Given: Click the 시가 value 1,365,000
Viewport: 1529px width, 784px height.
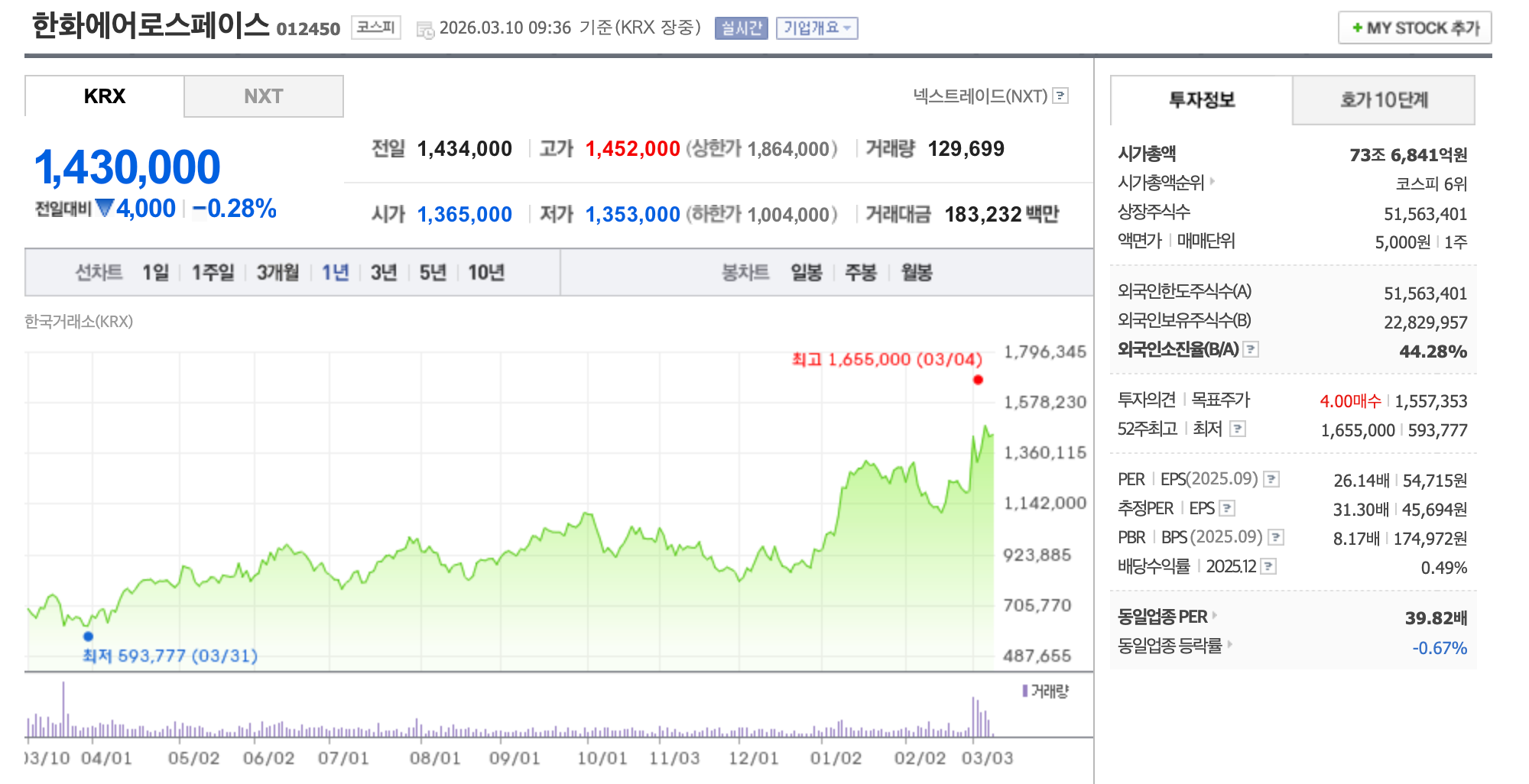Looking at the screenshot, I should click(465, 214).
